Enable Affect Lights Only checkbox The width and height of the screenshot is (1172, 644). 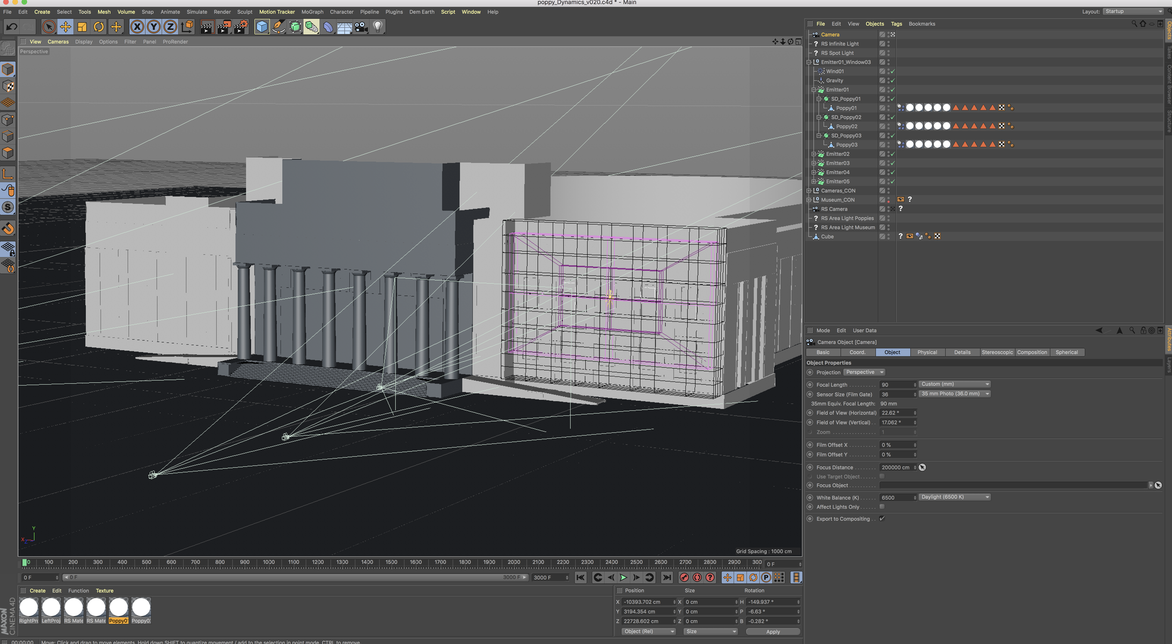pos(881,507)
